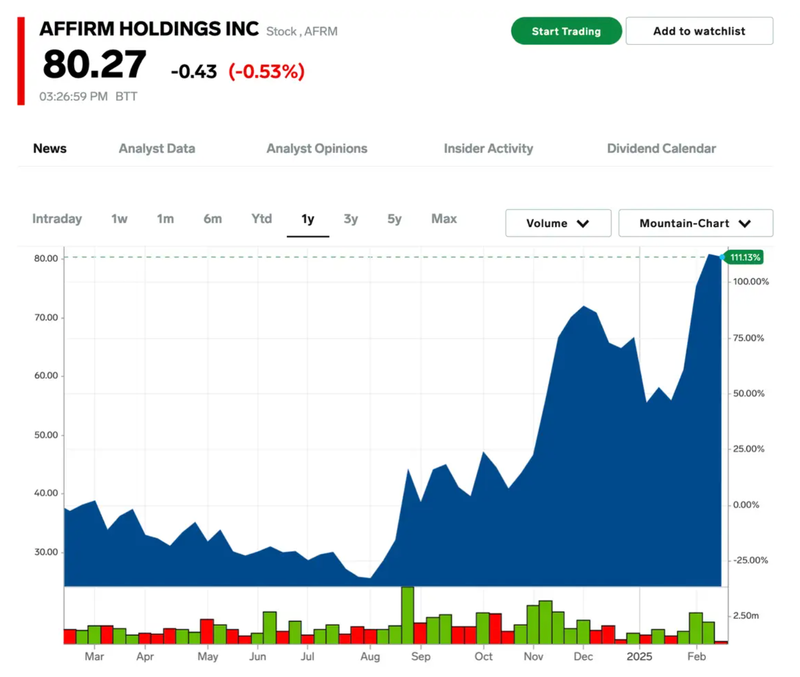Screen dimensions: 800x677
Task: Click the AFFIRM HOLDINGS INC title
Action: coord(149,29)
